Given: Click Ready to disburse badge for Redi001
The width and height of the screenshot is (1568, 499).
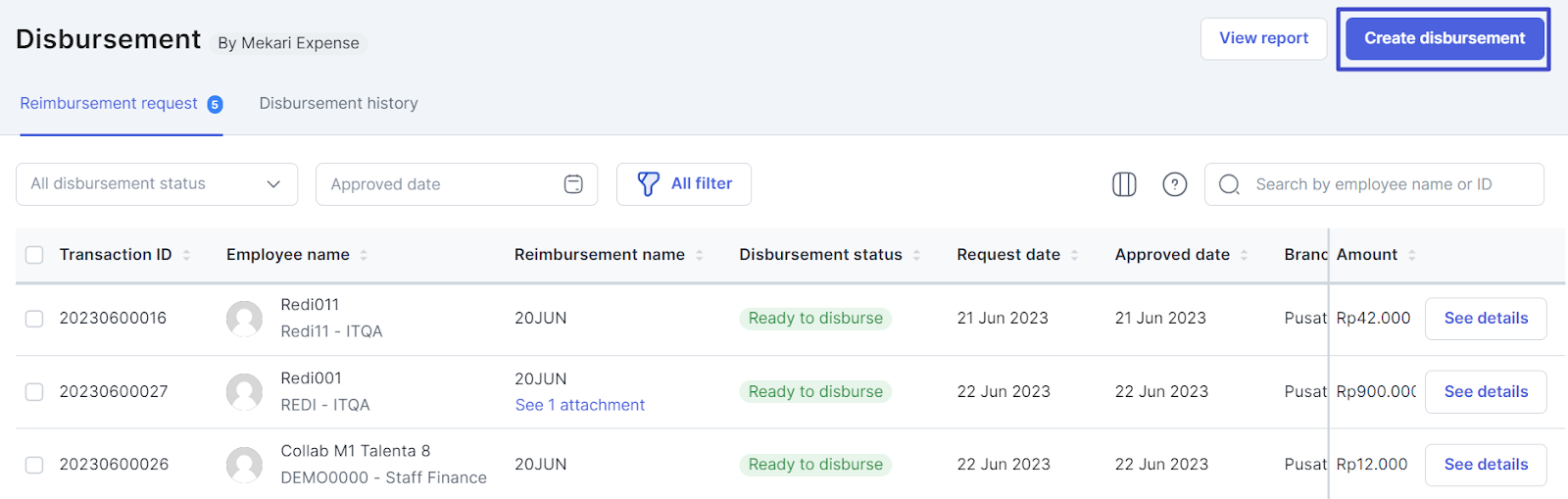Looking at the screenshot, I should coord(815,392).
